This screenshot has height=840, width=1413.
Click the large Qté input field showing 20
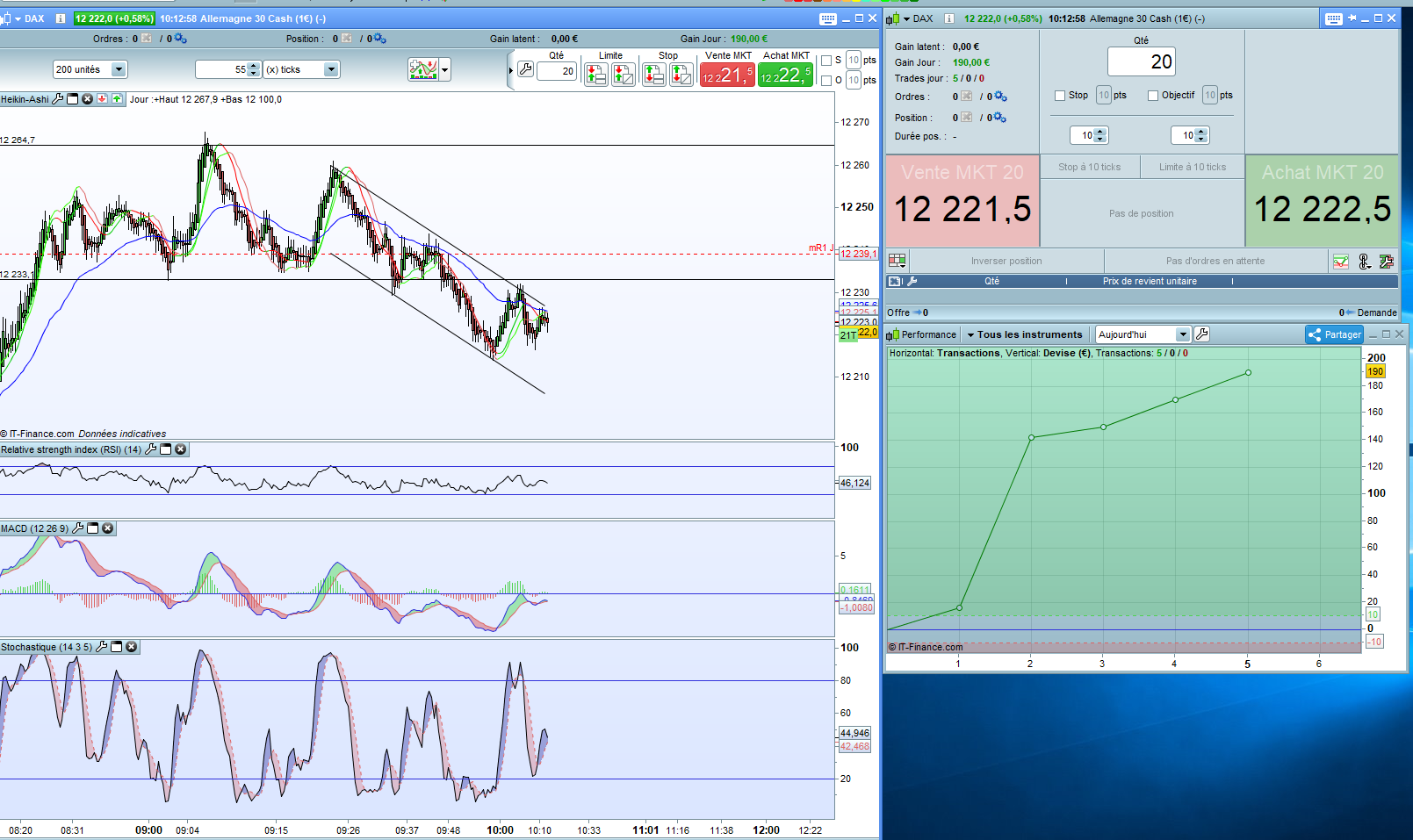1141,61
